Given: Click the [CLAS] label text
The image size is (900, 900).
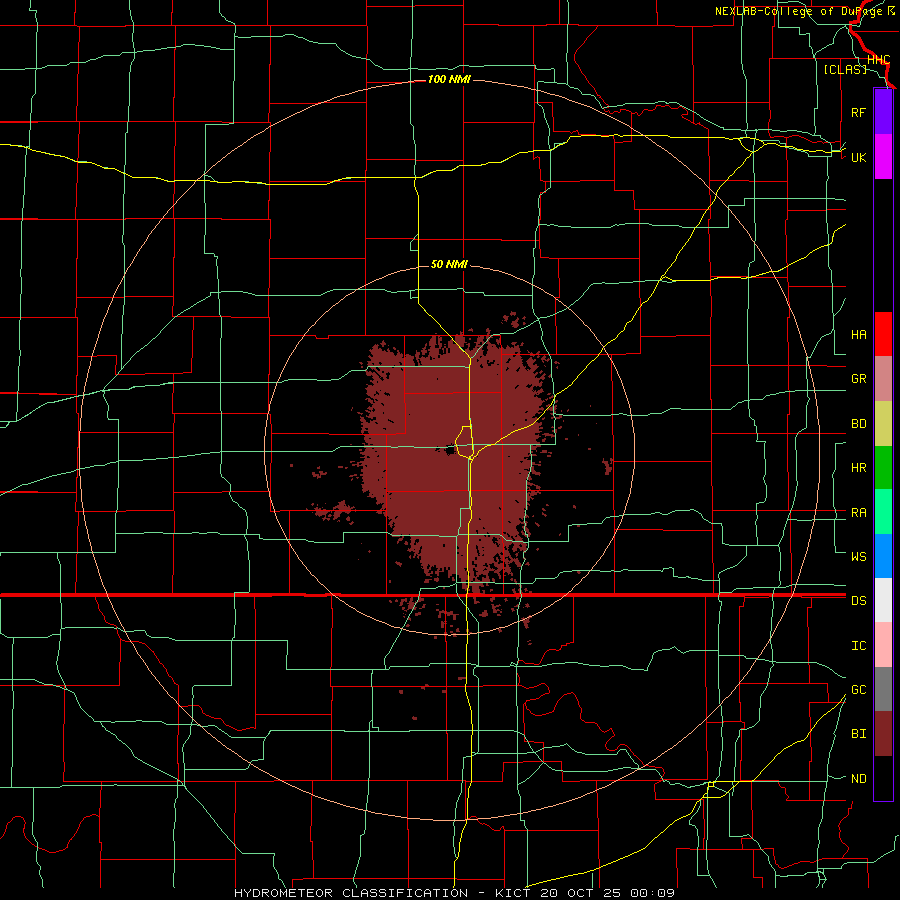Looking at the screenshot, I should coord(845,70).
